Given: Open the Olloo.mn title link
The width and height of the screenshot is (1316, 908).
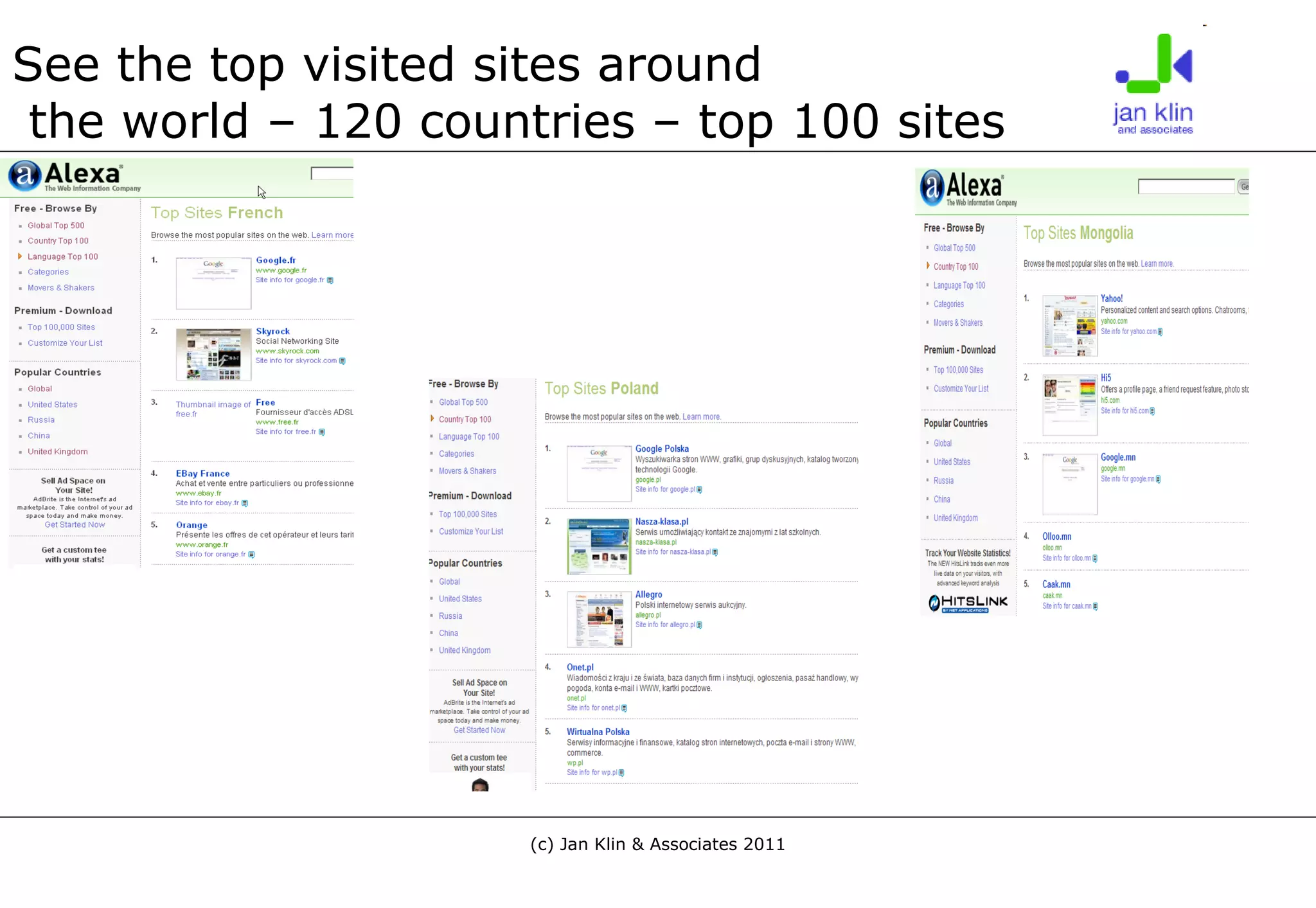Looking at the screenshot, I should click(1057, 537).
